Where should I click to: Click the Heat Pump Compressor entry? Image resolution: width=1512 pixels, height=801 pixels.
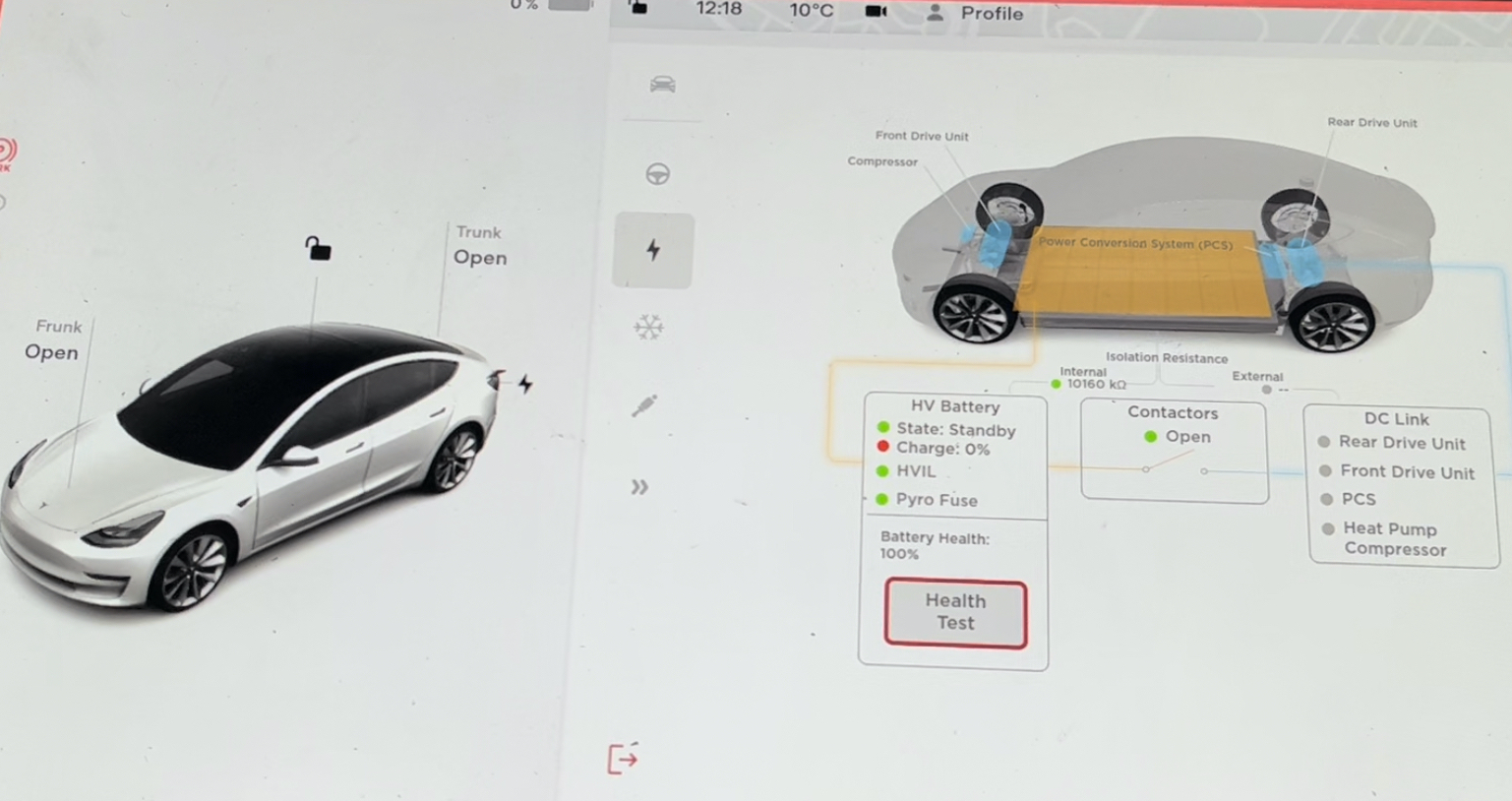(x=1392, y=539)
